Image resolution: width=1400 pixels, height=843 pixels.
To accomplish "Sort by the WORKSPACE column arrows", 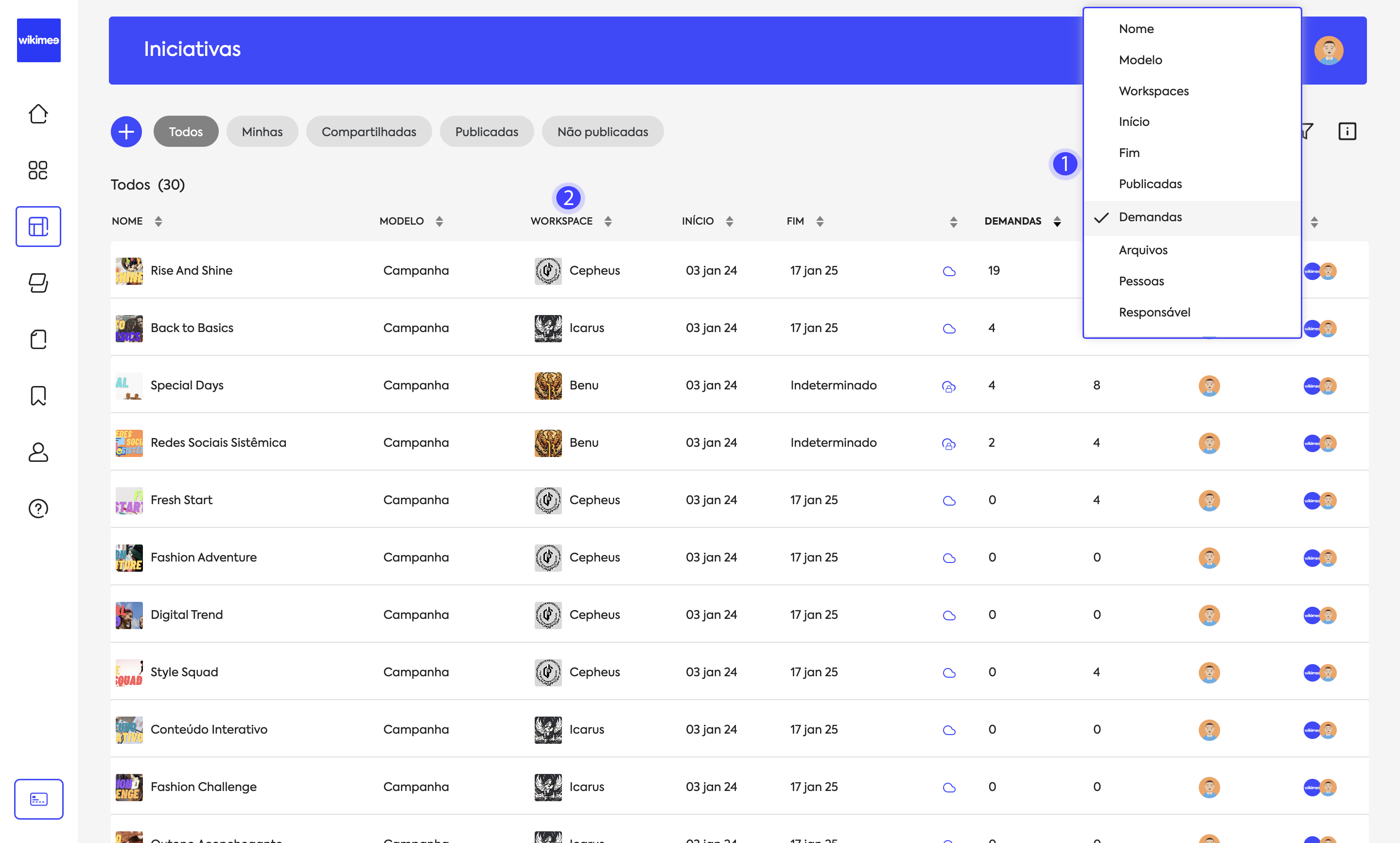I will (608, 222).
